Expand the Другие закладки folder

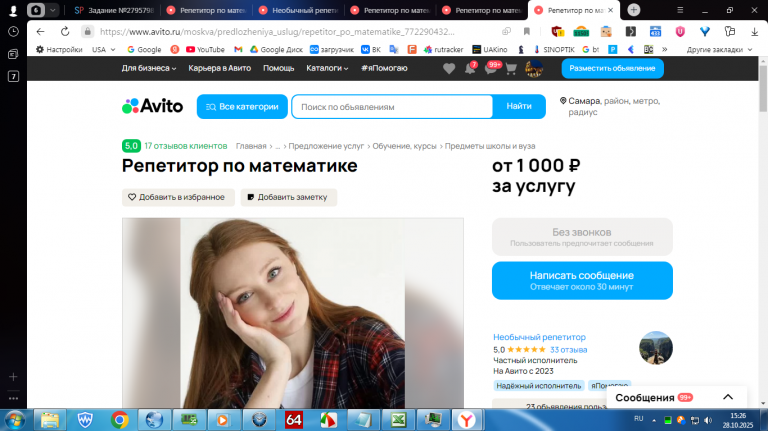(720, 49)
